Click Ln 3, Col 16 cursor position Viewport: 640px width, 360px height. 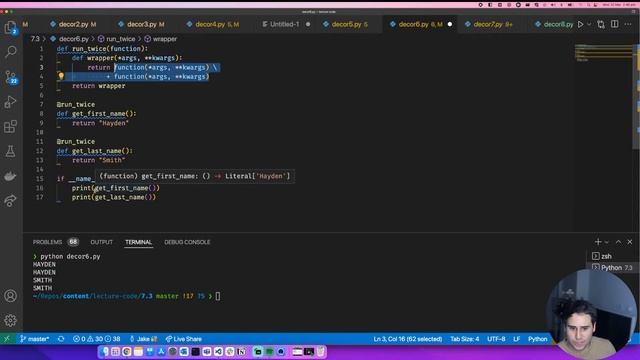click(x=408, y=339)
